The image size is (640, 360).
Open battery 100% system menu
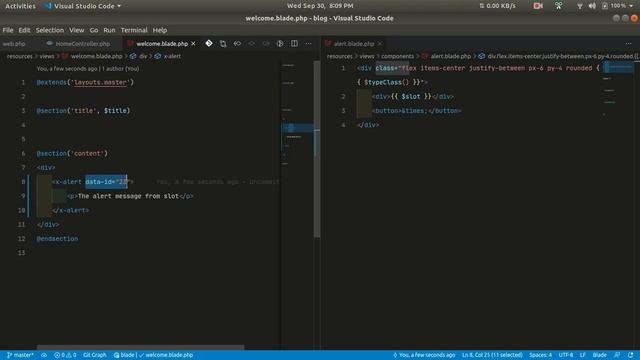point(618,6)
